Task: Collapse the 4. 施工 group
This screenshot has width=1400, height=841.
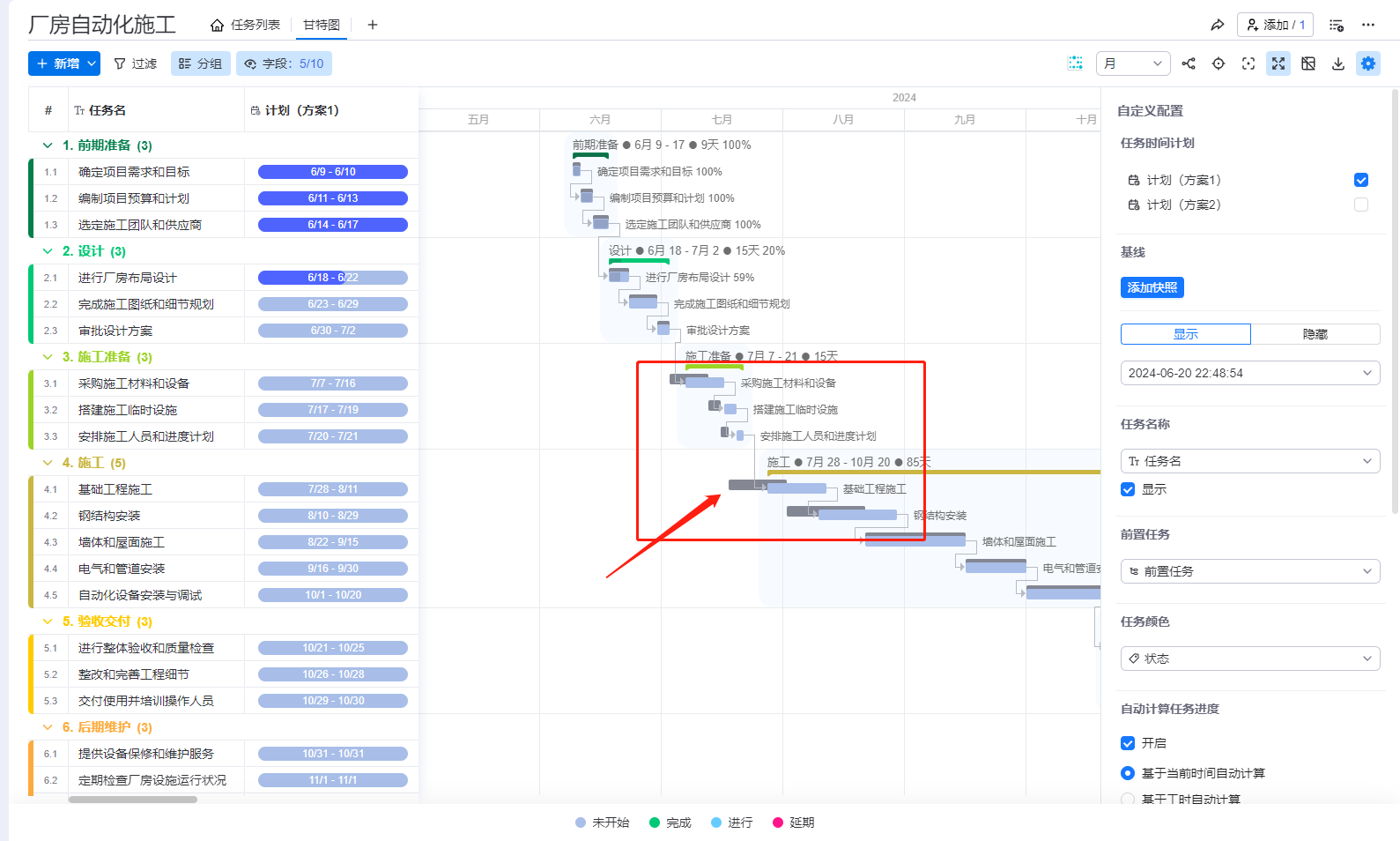Action: pos(48,463)
